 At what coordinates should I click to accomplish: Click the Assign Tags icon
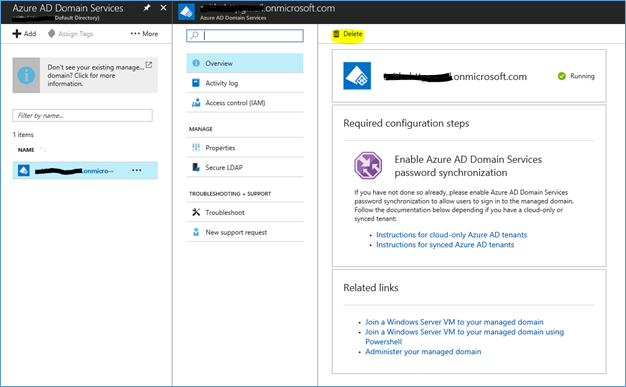[x=52, y=34]
